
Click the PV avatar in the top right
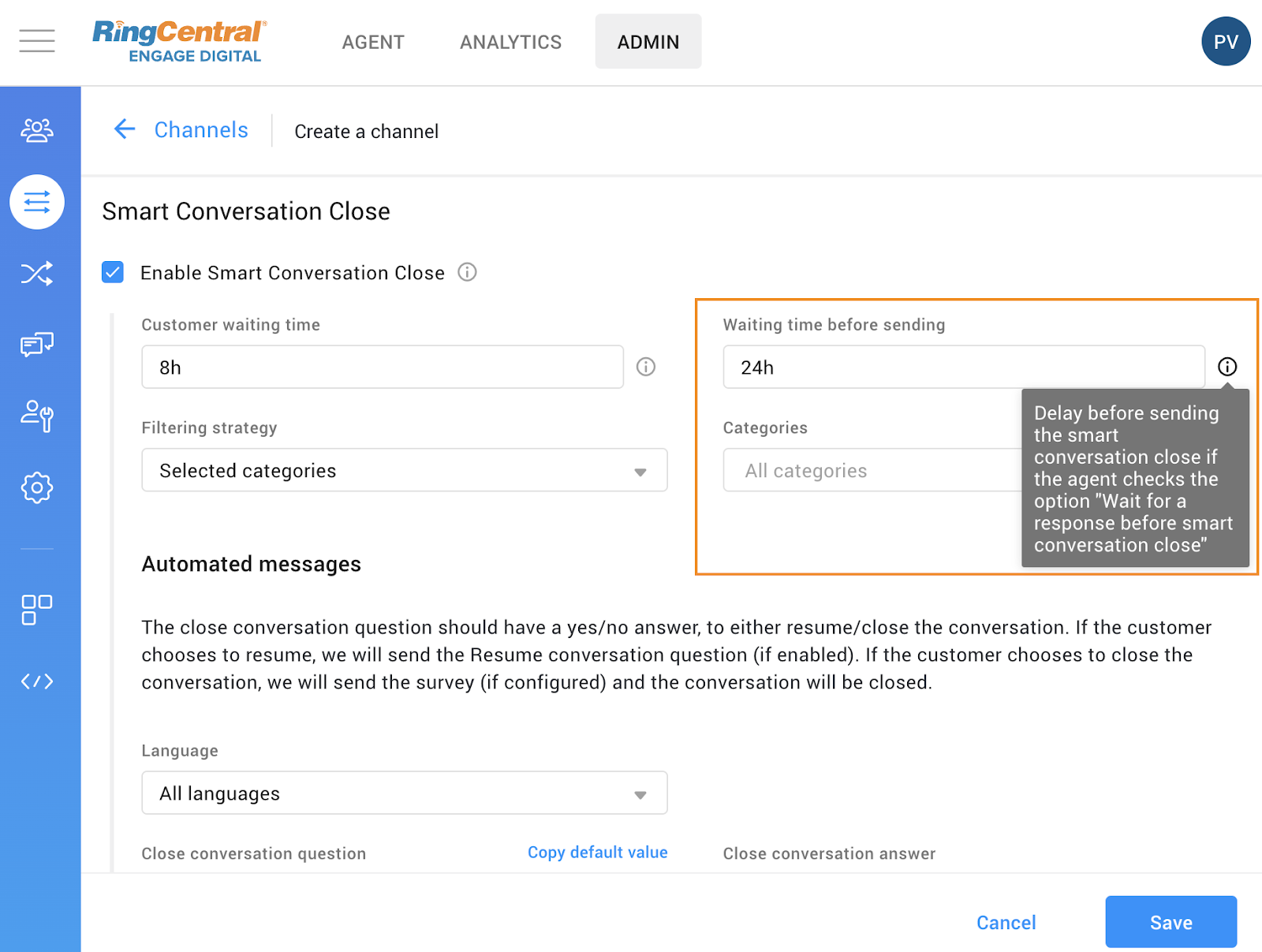coord(1226,41)
